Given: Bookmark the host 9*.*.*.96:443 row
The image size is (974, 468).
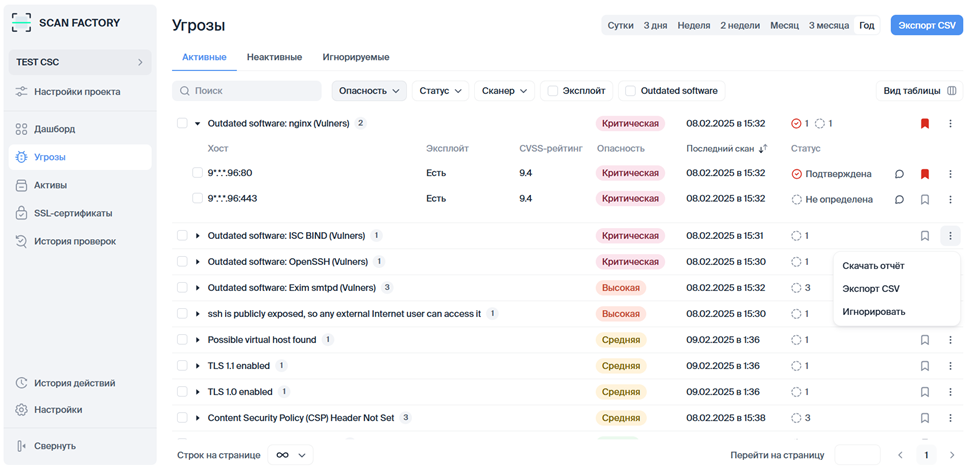Looking at the screenshot, I should [x=924, y=199].
